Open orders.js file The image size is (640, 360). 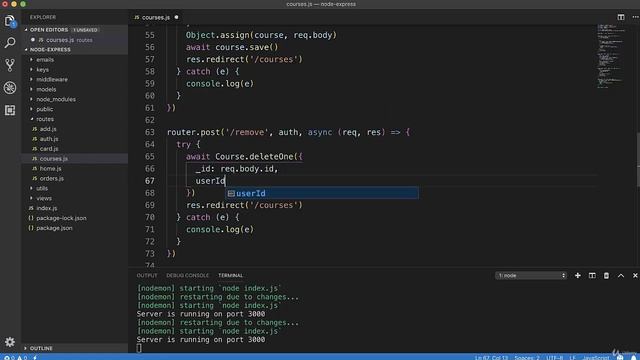coord(52,179)
